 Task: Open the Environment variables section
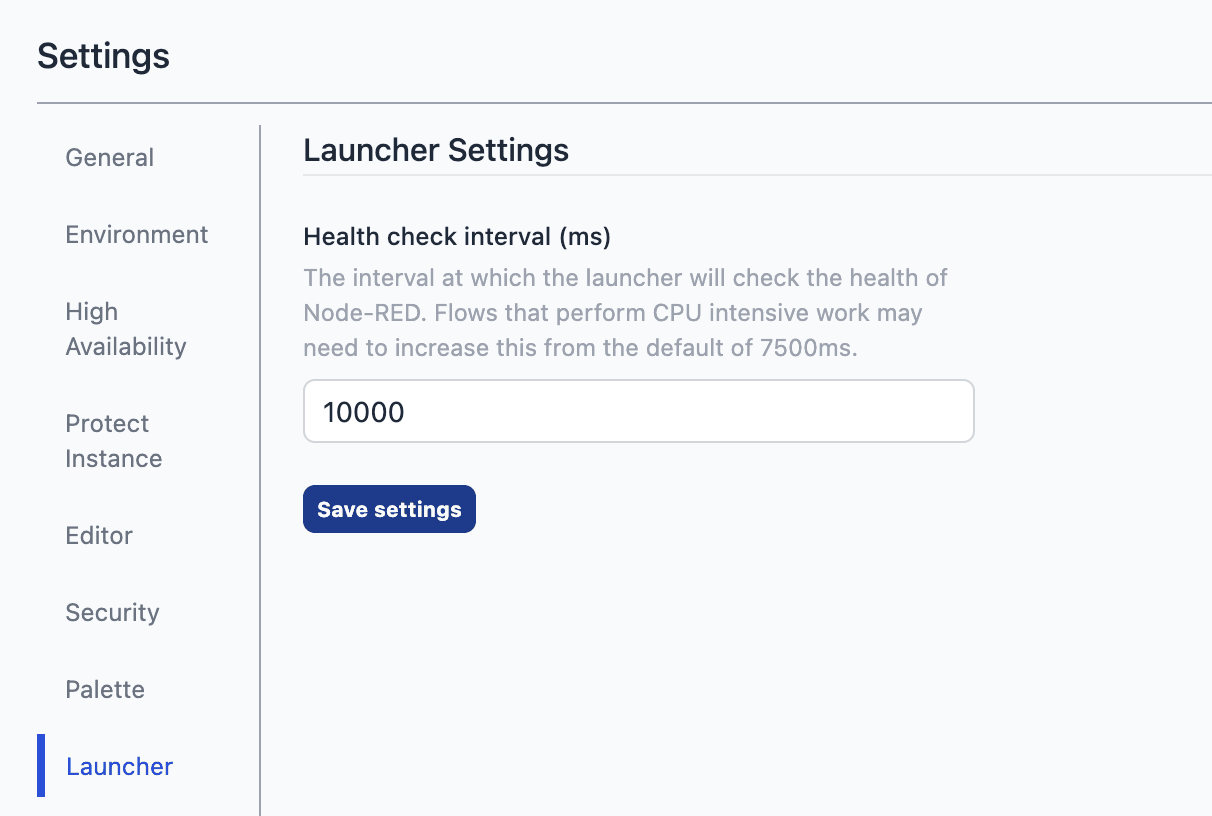[136, 234]
